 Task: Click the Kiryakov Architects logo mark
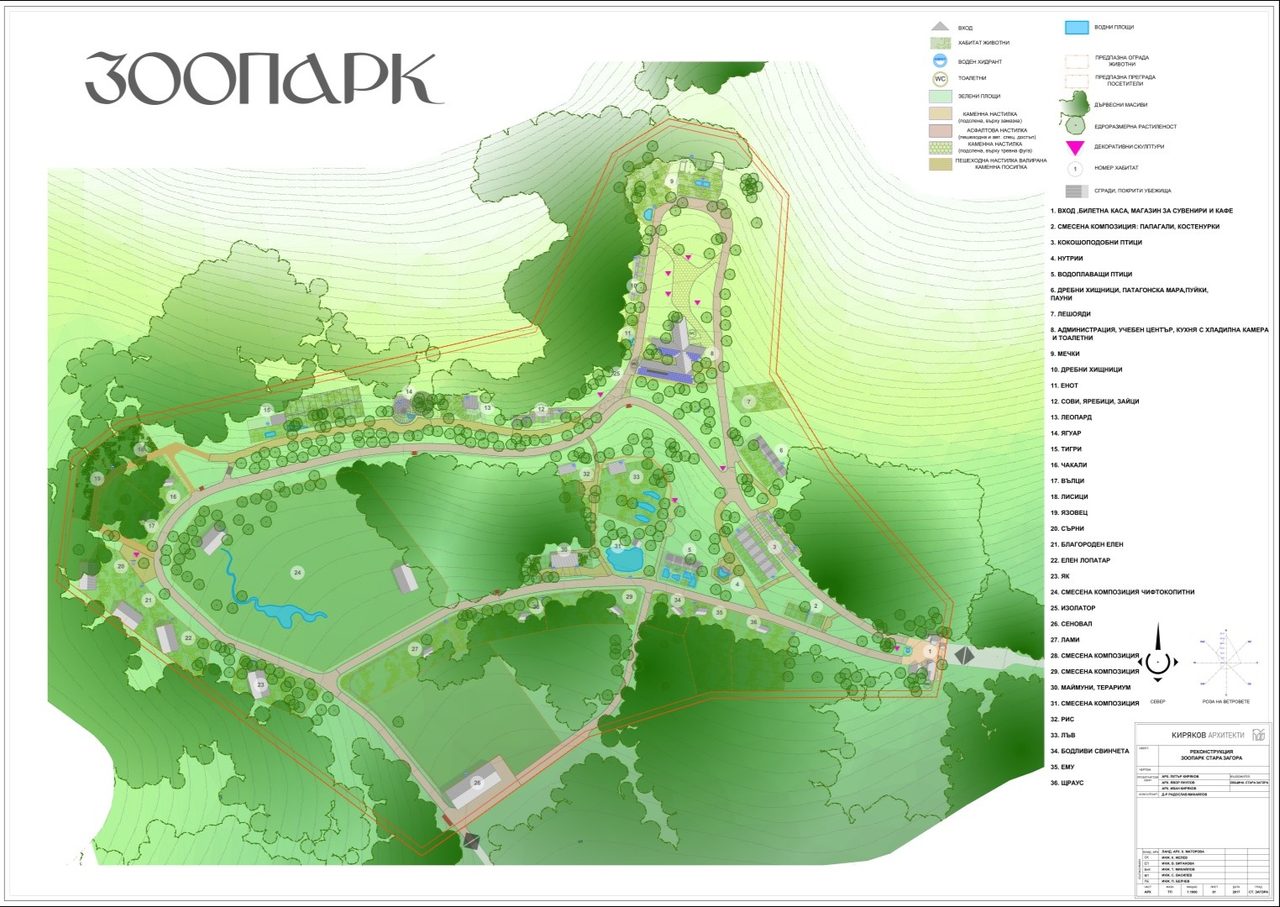pos(1260,736)
